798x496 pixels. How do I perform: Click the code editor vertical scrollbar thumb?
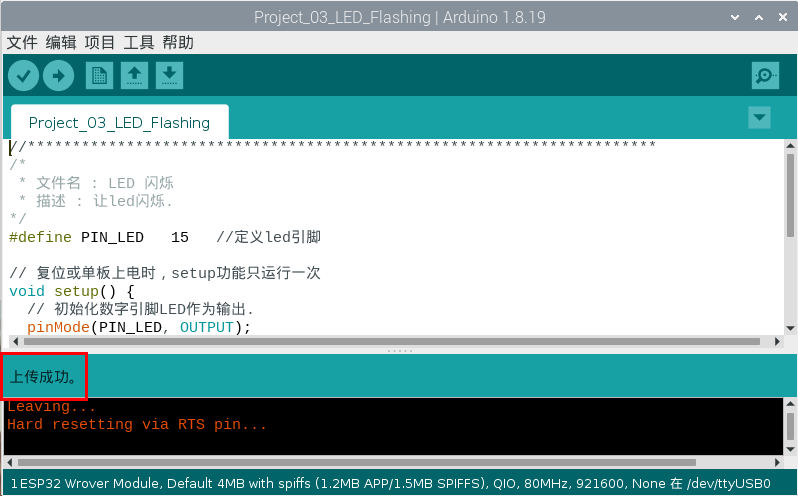tap(790, 195)
